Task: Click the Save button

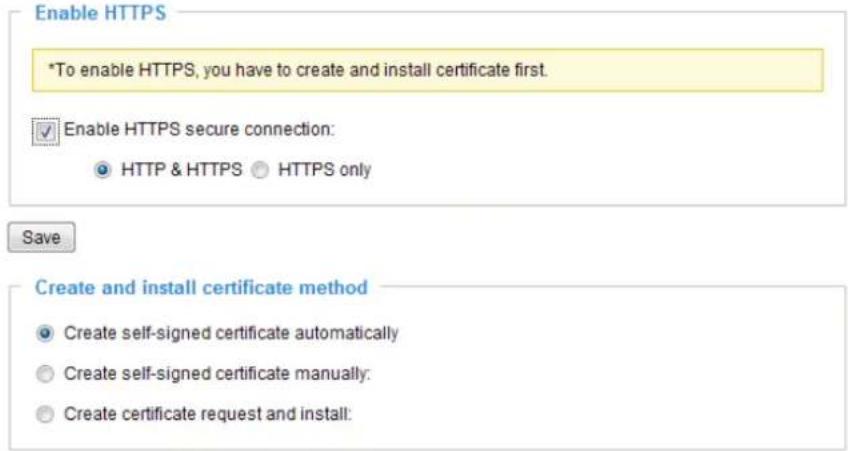Action: point(41,237)
